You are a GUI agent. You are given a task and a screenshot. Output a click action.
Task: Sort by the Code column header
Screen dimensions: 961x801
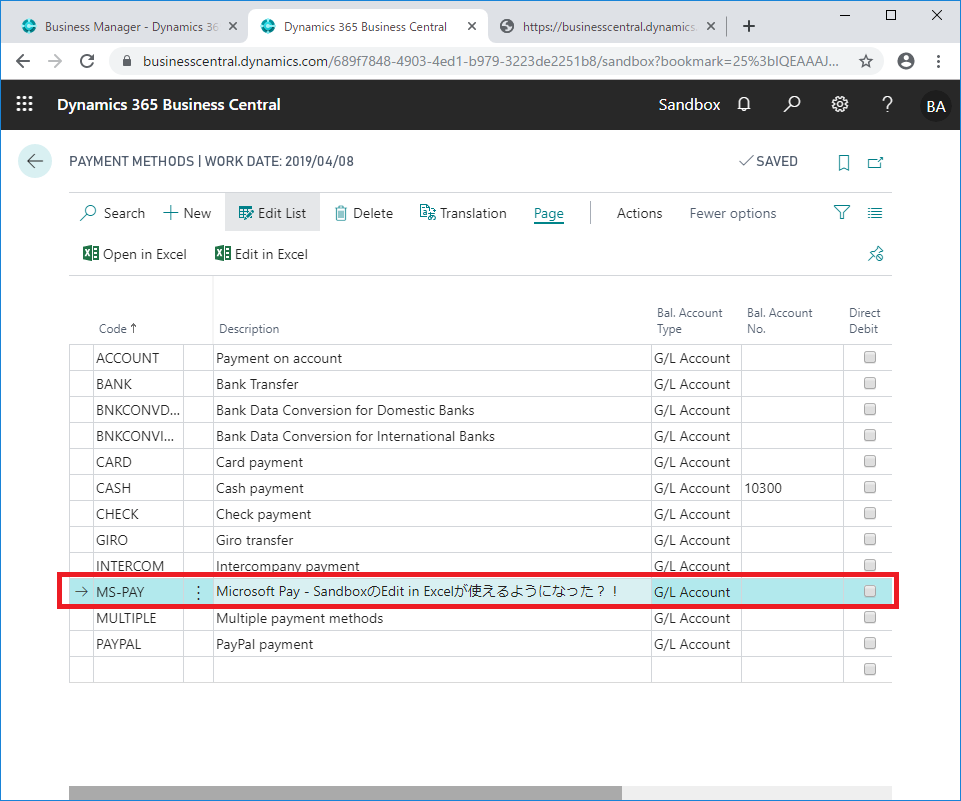tap(118, 328)
